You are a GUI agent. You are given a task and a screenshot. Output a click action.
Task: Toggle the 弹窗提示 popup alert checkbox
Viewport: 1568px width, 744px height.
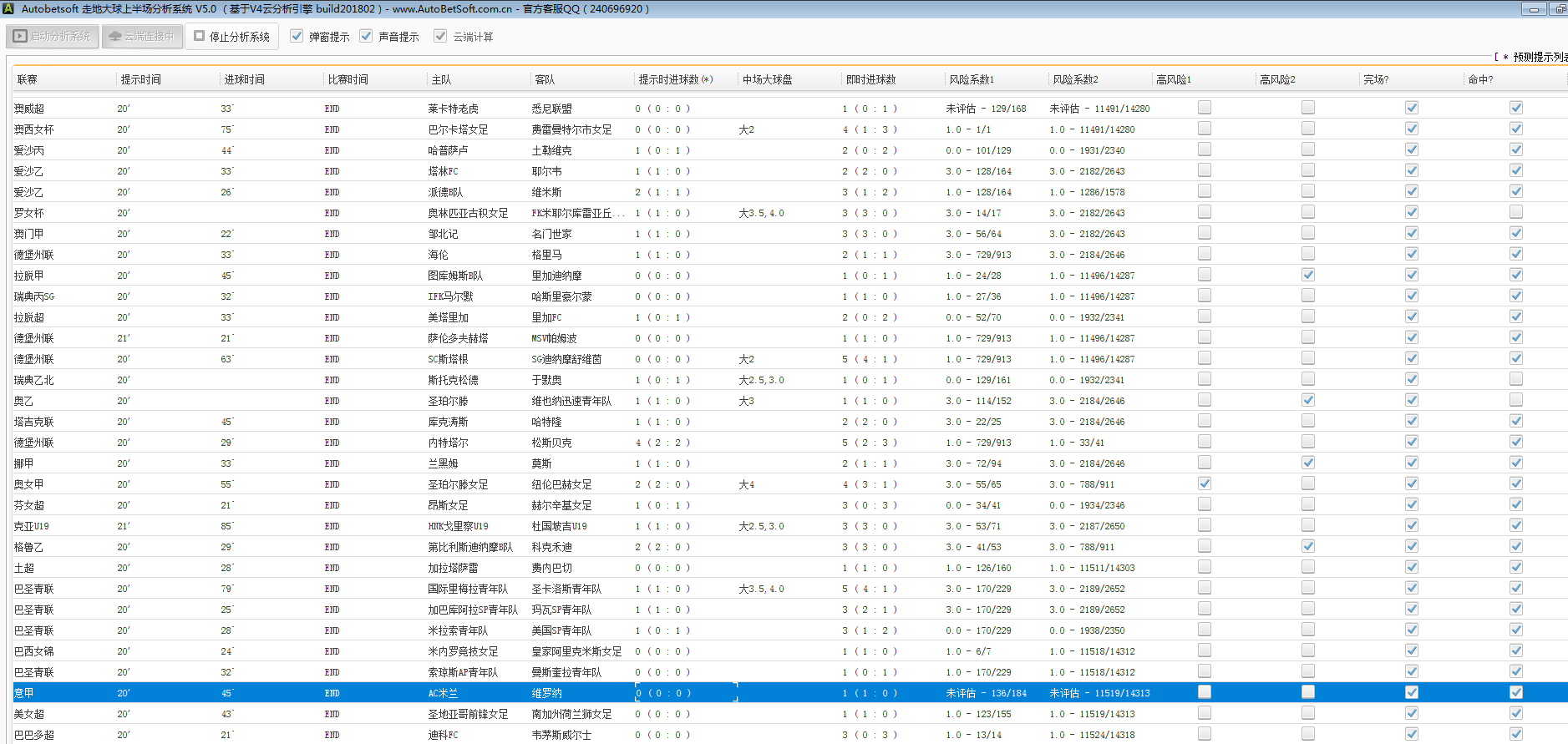click(297, 37)
